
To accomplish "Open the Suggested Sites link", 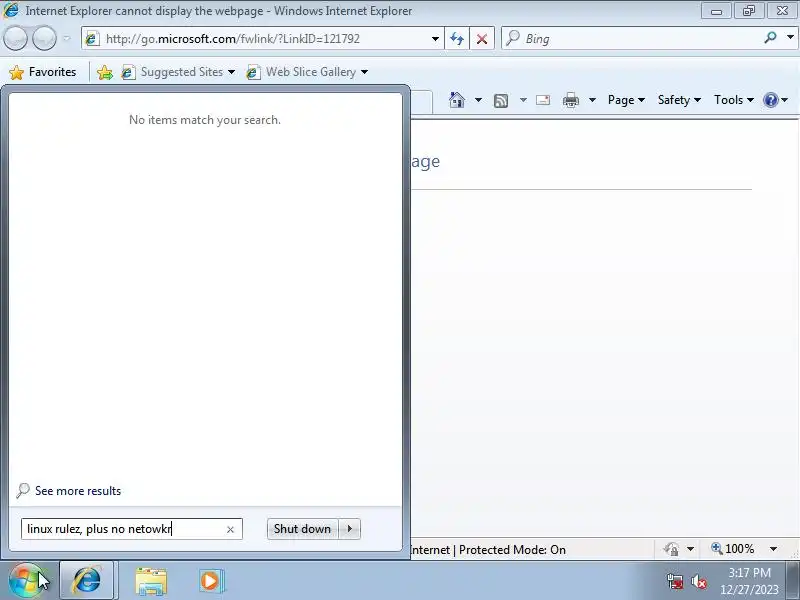I will point(178,72).
